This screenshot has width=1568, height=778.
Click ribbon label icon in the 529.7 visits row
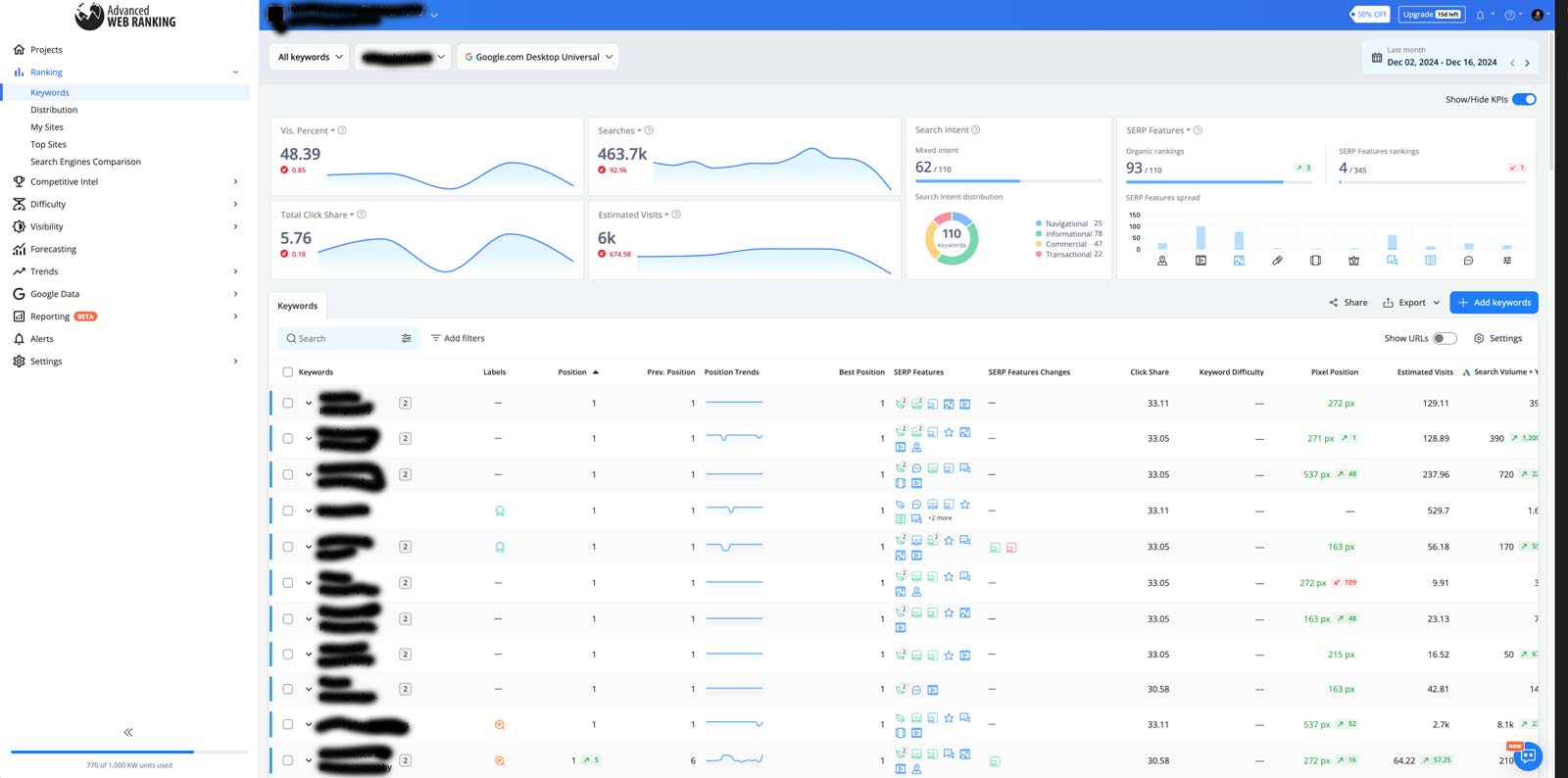click(x=500, y=511)
